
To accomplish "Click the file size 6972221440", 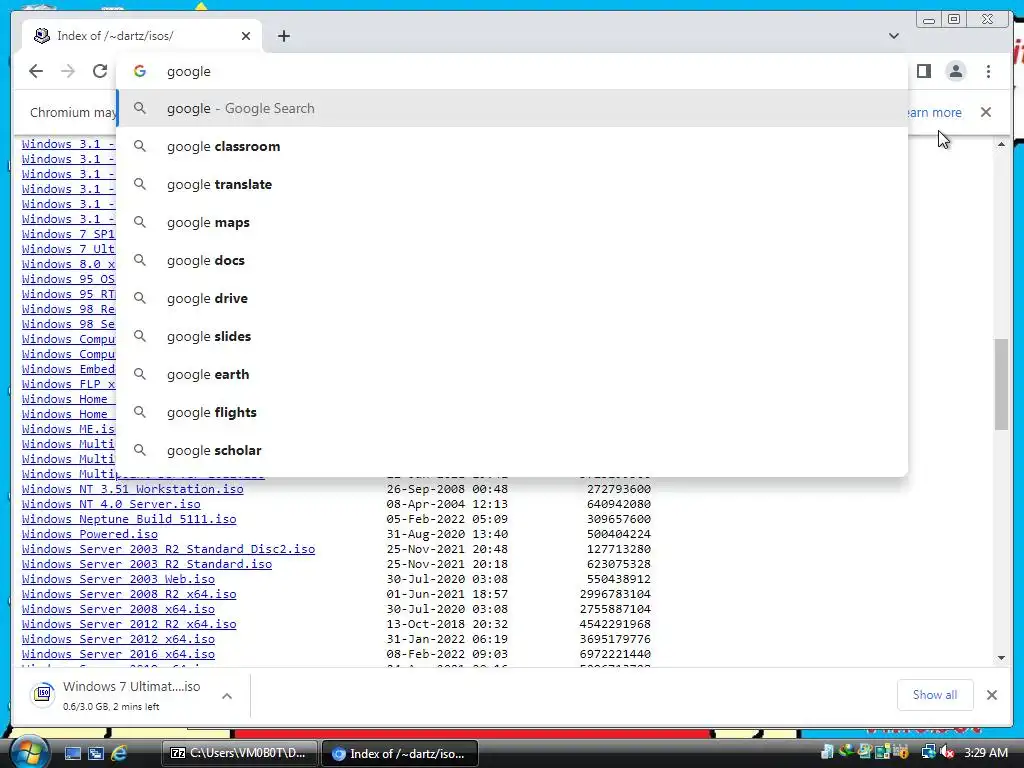I will click(x=615, y=654).
